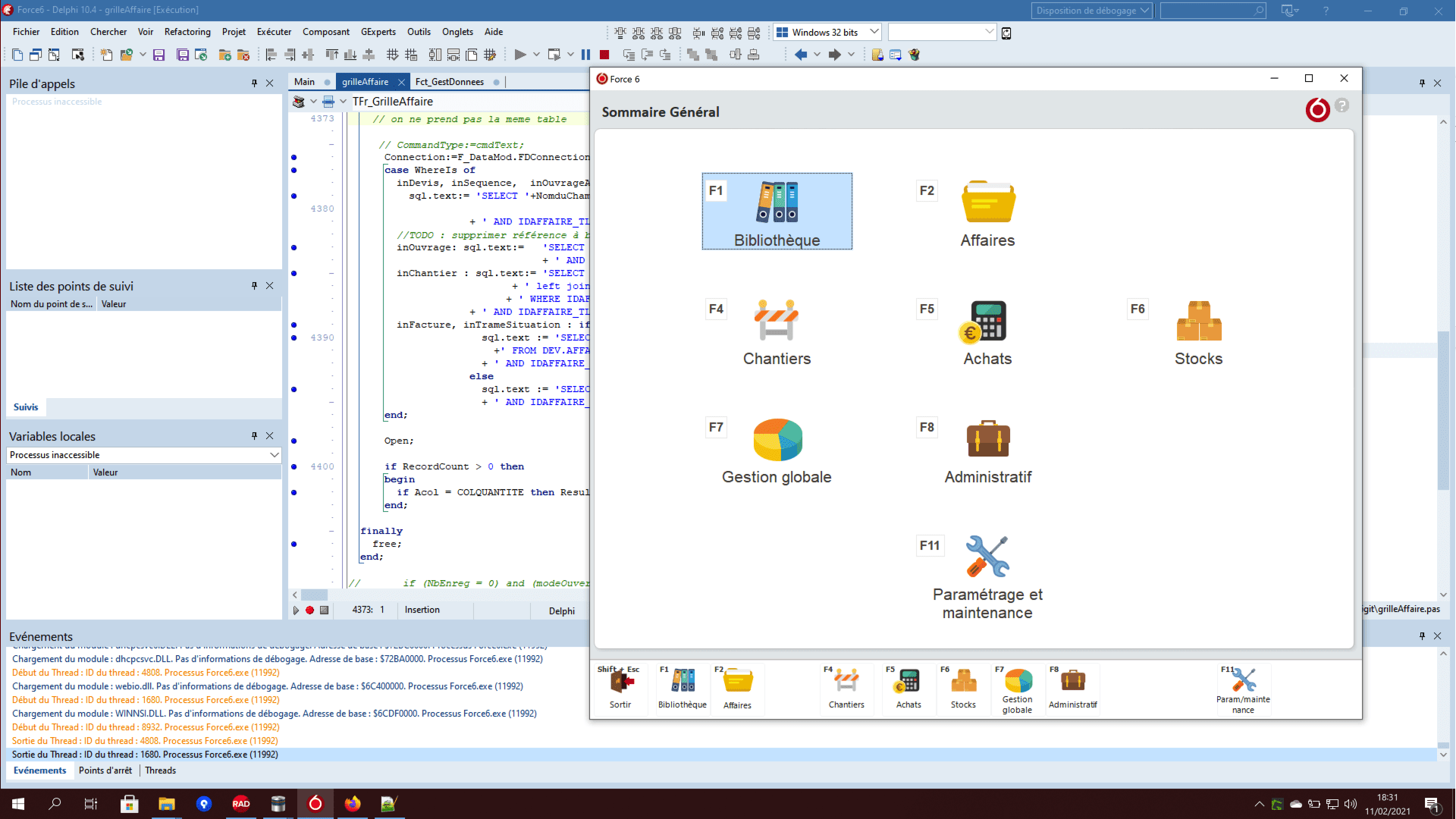Click Chantiers shortcut in bottom bar
This screenshot has height=819, width=1456.
[846, 689]
